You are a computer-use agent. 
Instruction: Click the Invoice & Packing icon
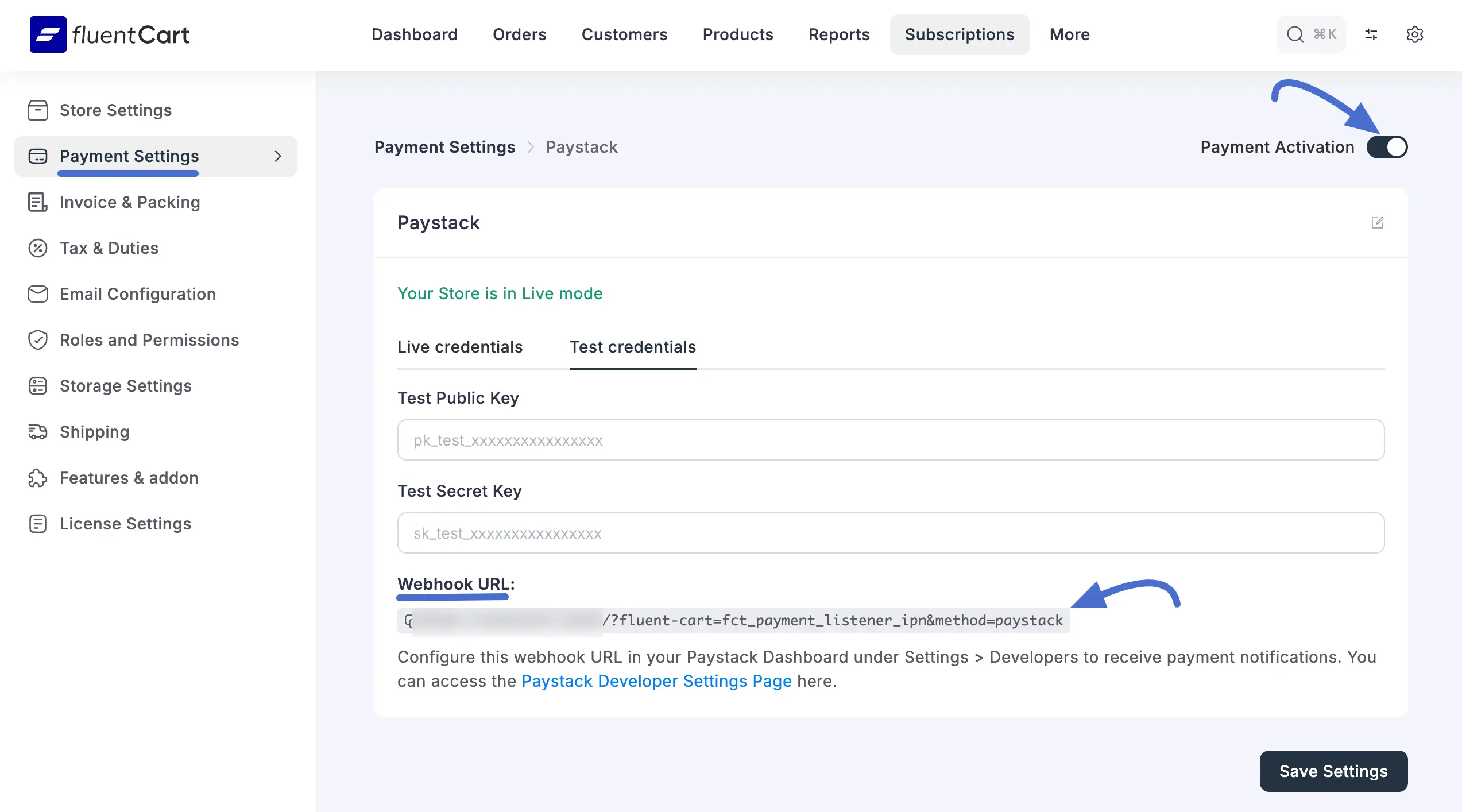pyautogui.click(x=38, y=202)
